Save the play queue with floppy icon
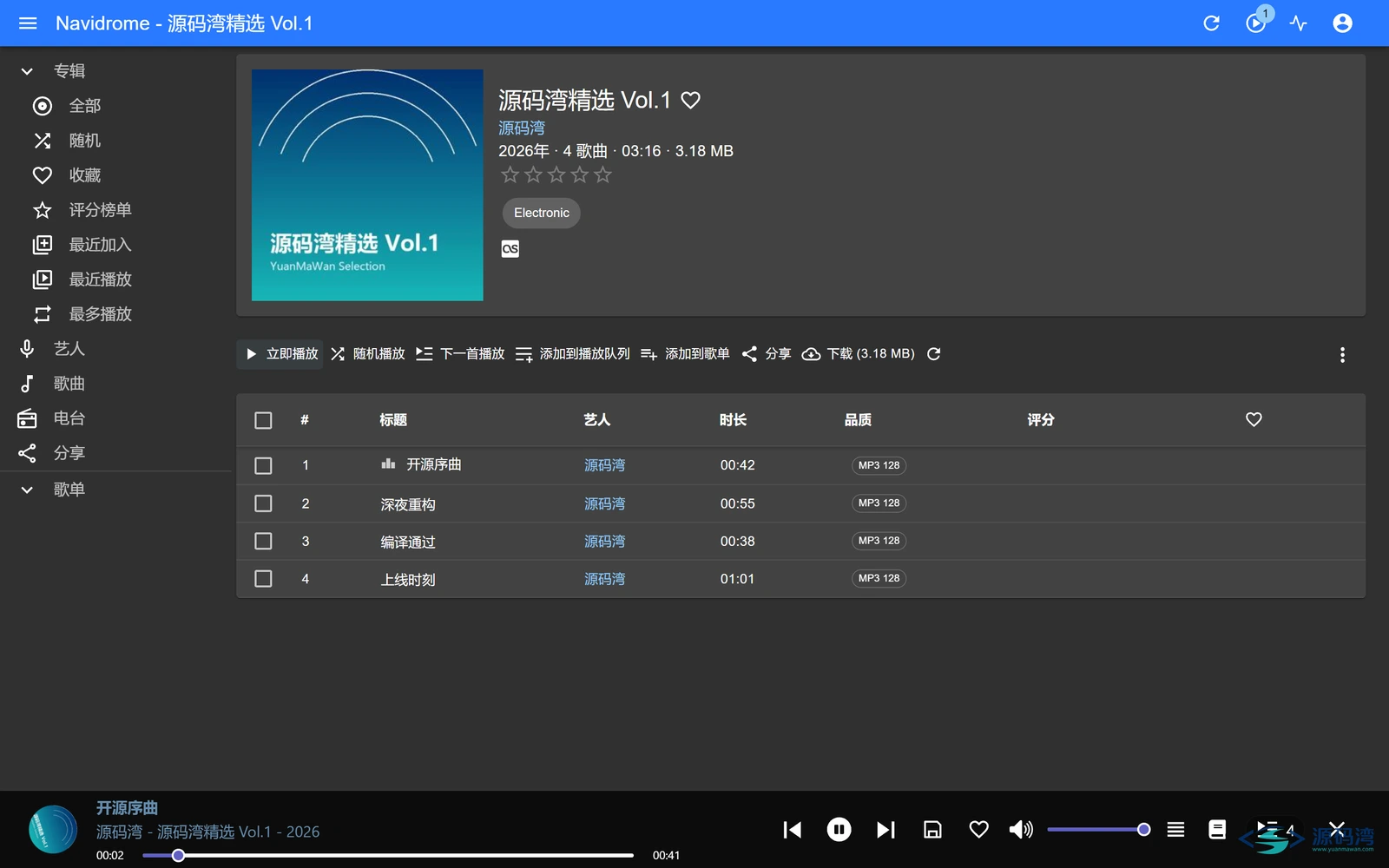 pyautogui.click(x=932, y=830)
